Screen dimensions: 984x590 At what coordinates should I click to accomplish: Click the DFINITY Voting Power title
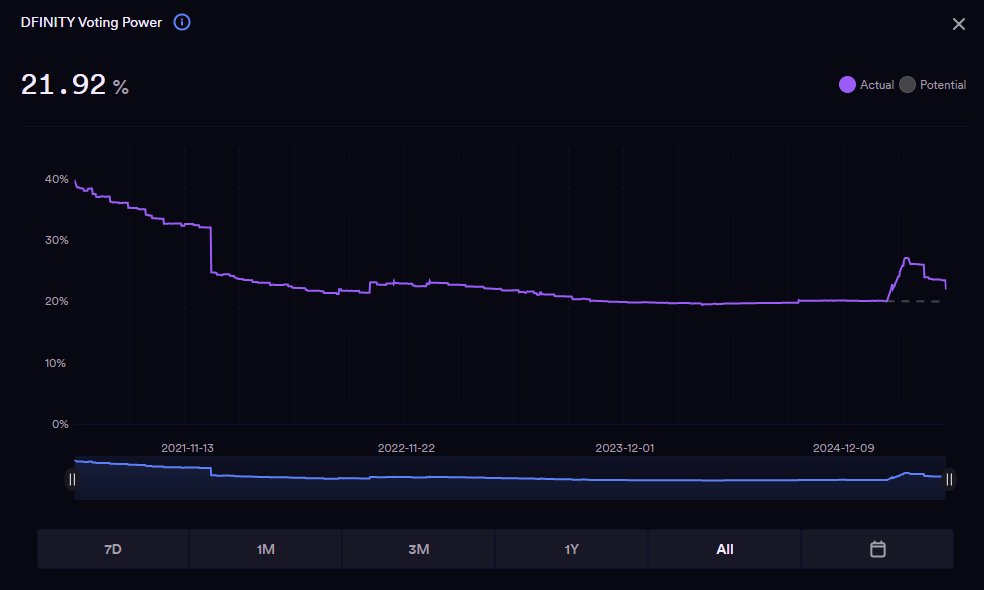pyautogui.click(x=91, y=23)
